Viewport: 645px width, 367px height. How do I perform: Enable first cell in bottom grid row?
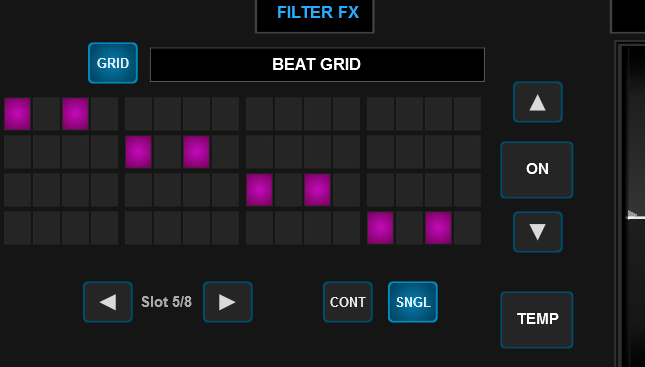(x=17, y=228)
